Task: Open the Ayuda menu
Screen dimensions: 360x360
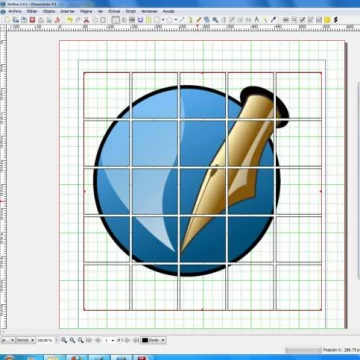Action: (168, 11)
